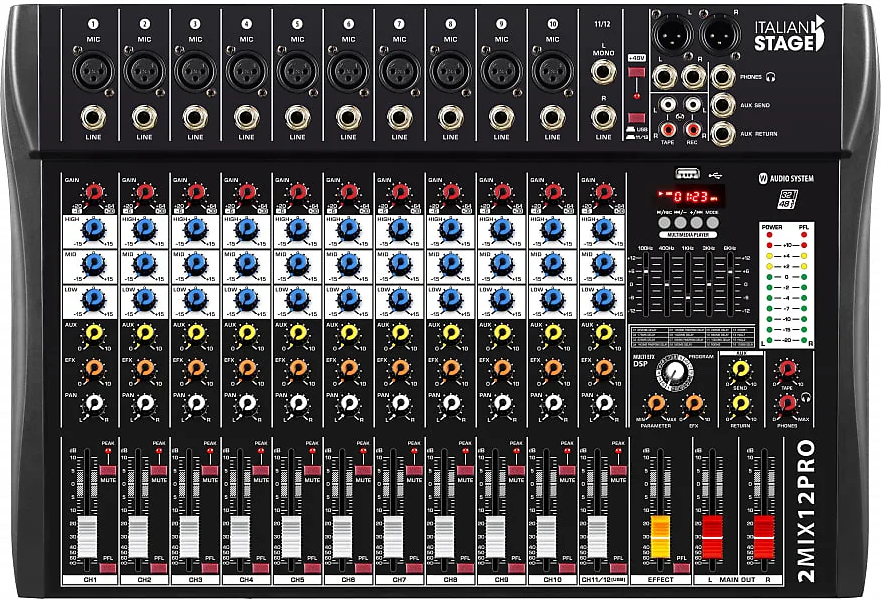Viewport: 881px width, 599px height.
Task: Click the CH1 white channel fader
Action: (87, 537)
